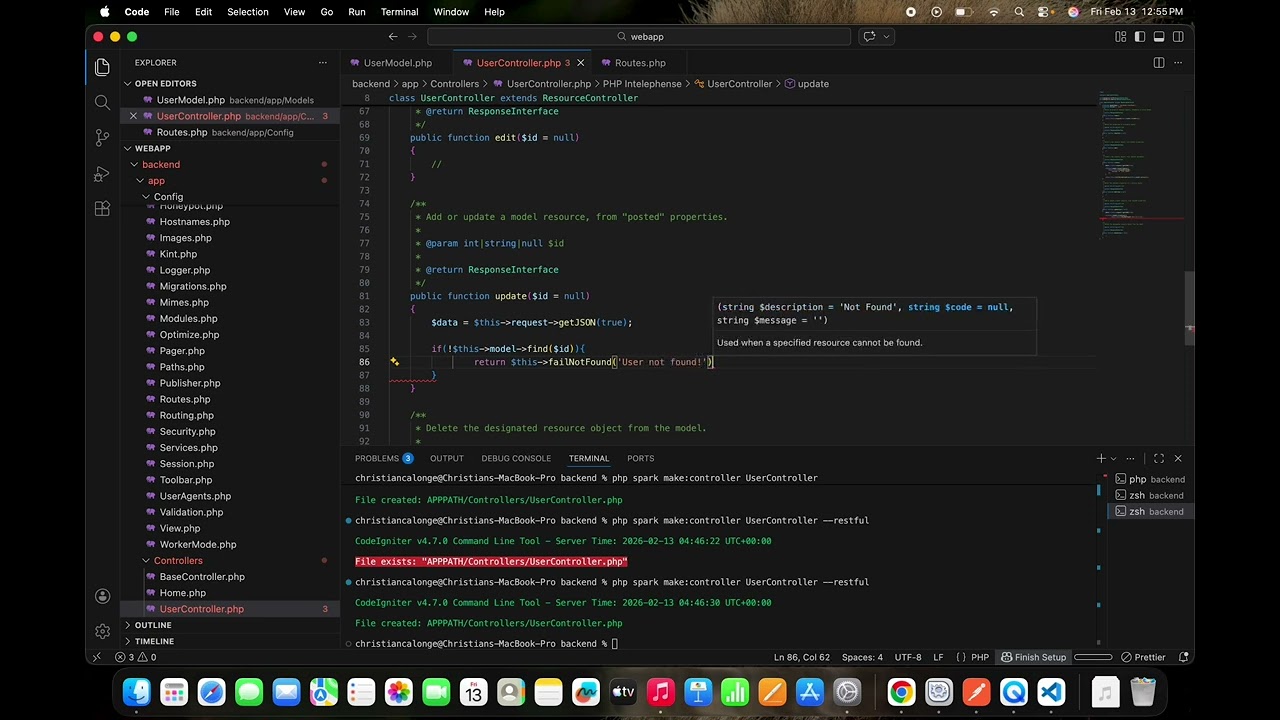
Task: Click the editor minimap code overview
Action: coord(1140,165)
